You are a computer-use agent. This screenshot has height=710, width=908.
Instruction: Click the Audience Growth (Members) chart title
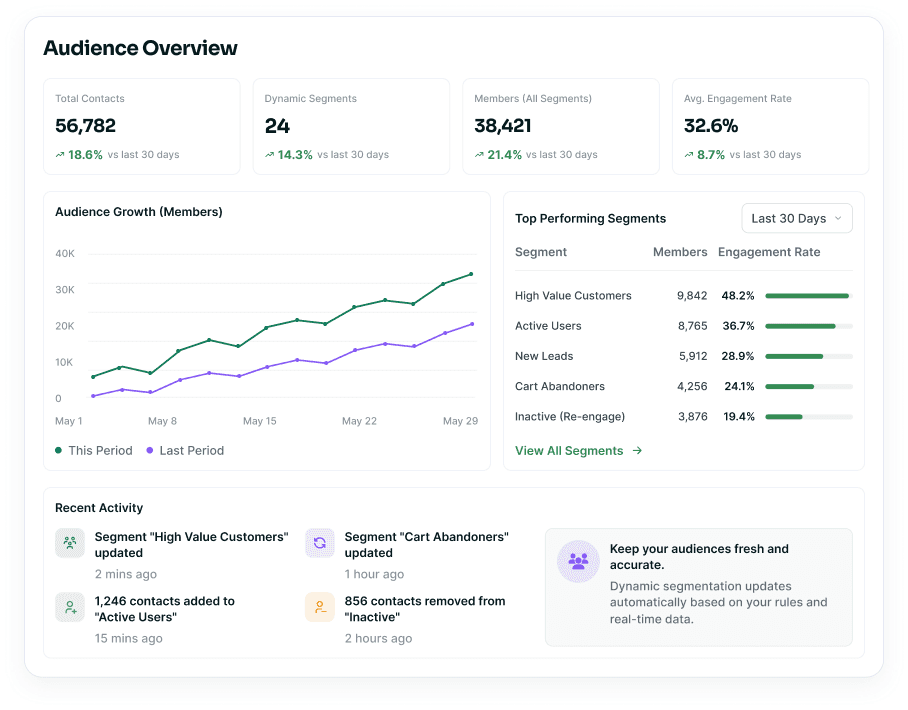(x=139, y=212)
